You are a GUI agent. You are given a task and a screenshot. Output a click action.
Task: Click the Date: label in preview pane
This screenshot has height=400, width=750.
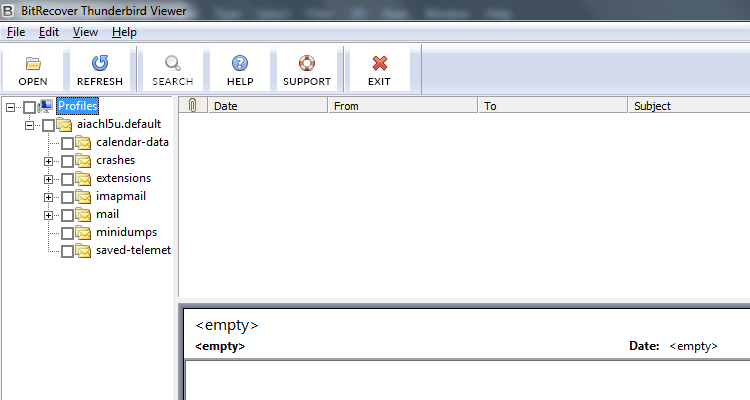(644, 346)
